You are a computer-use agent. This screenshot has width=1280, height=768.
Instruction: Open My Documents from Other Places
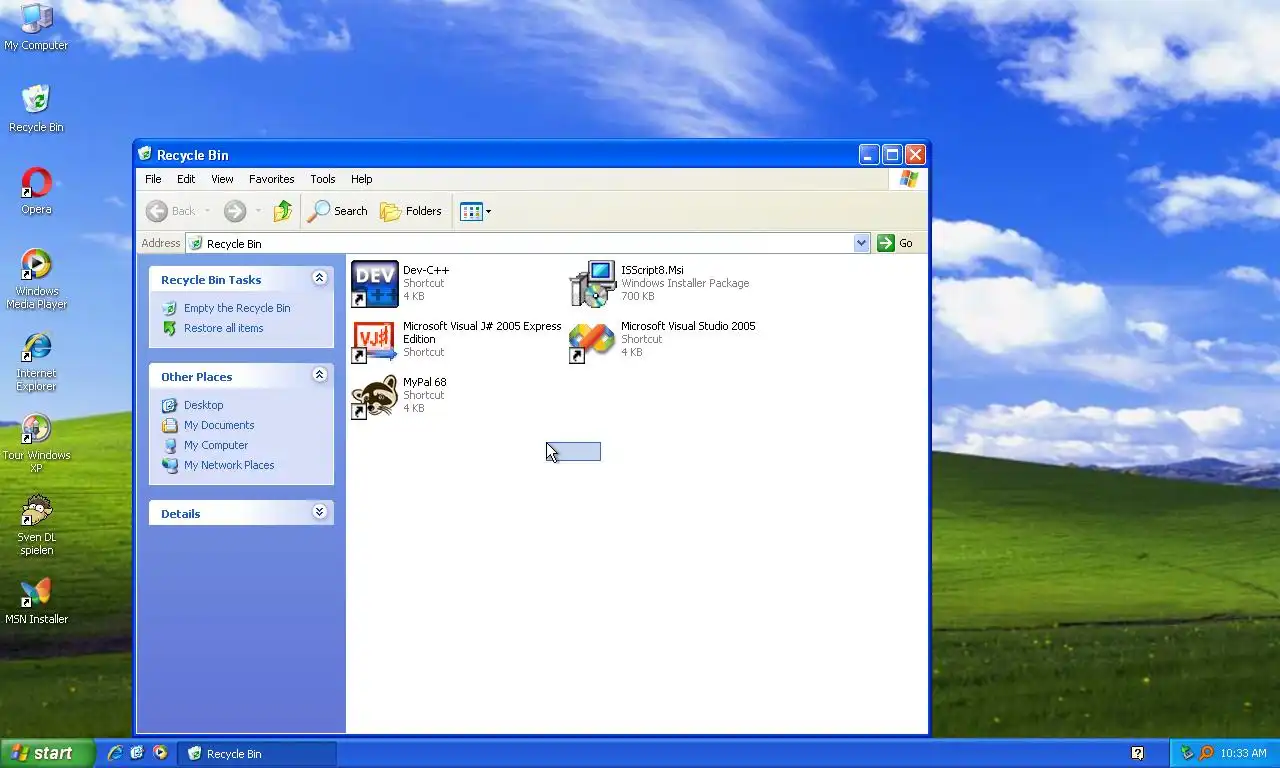click(x=219, y=425)
